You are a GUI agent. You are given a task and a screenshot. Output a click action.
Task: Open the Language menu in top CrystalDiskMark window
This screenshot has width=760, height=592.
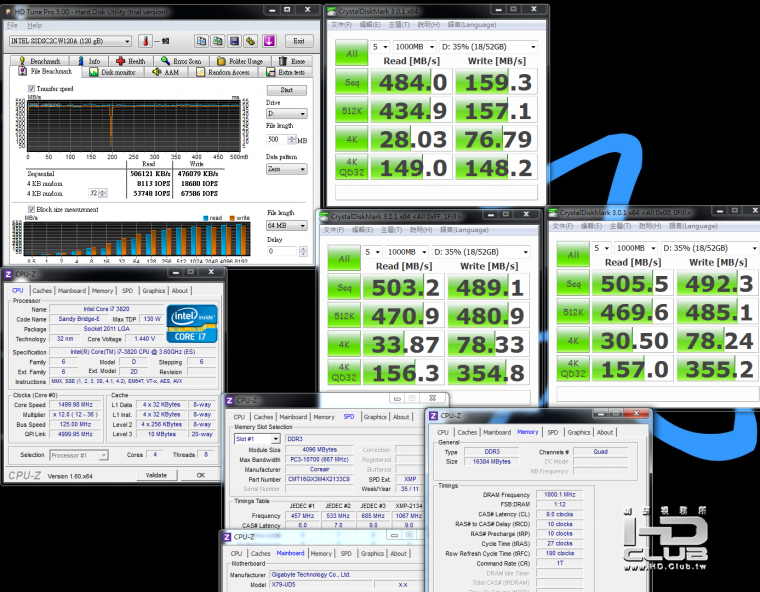[472, 25]
